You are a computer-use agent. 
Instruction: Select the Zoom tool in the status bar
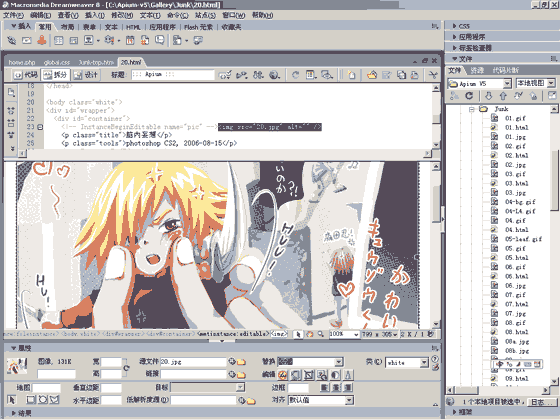pos(321,334)
